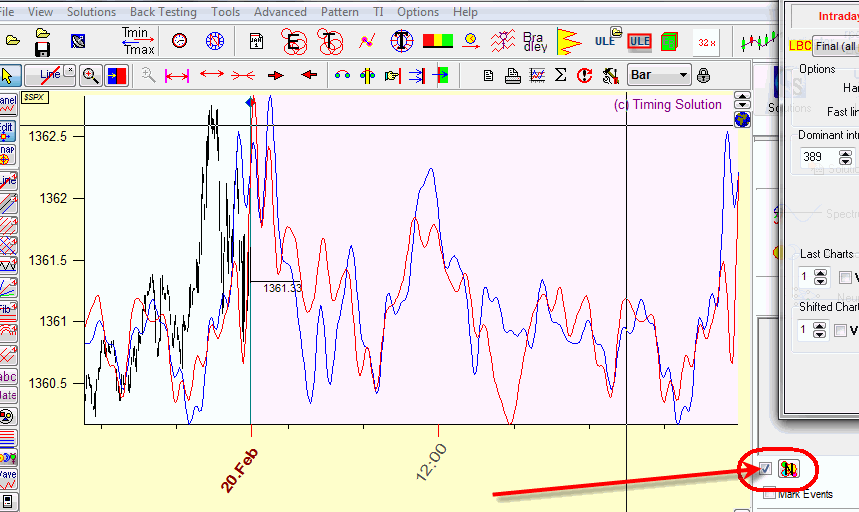Open the Bar chart type dropdown
This screenshot has width=859, height=512.
click(x=659, y=75)
